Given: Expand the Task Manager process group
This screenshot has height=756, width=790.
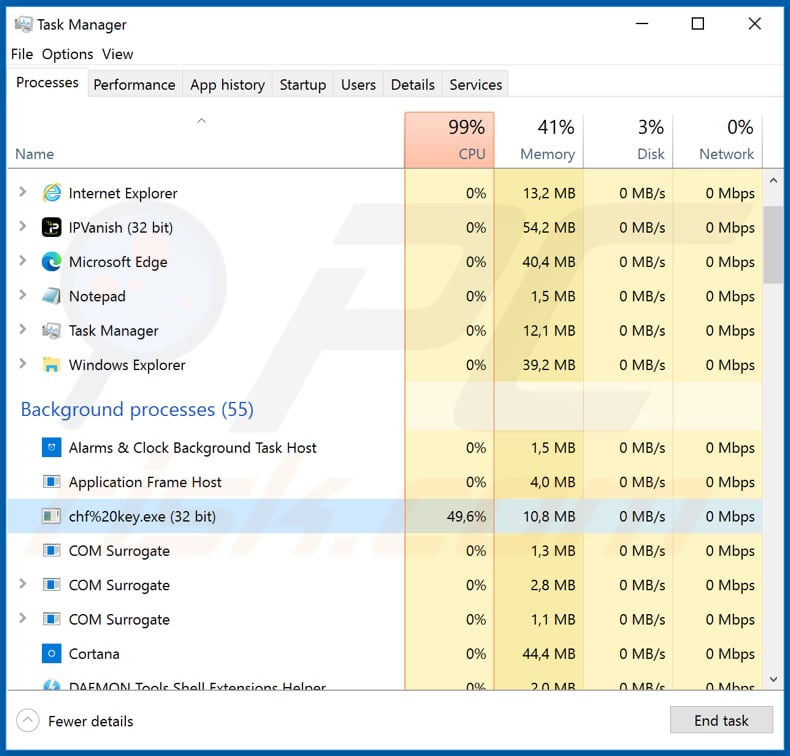Looking at the screenshot, I should tap(23, 331).
